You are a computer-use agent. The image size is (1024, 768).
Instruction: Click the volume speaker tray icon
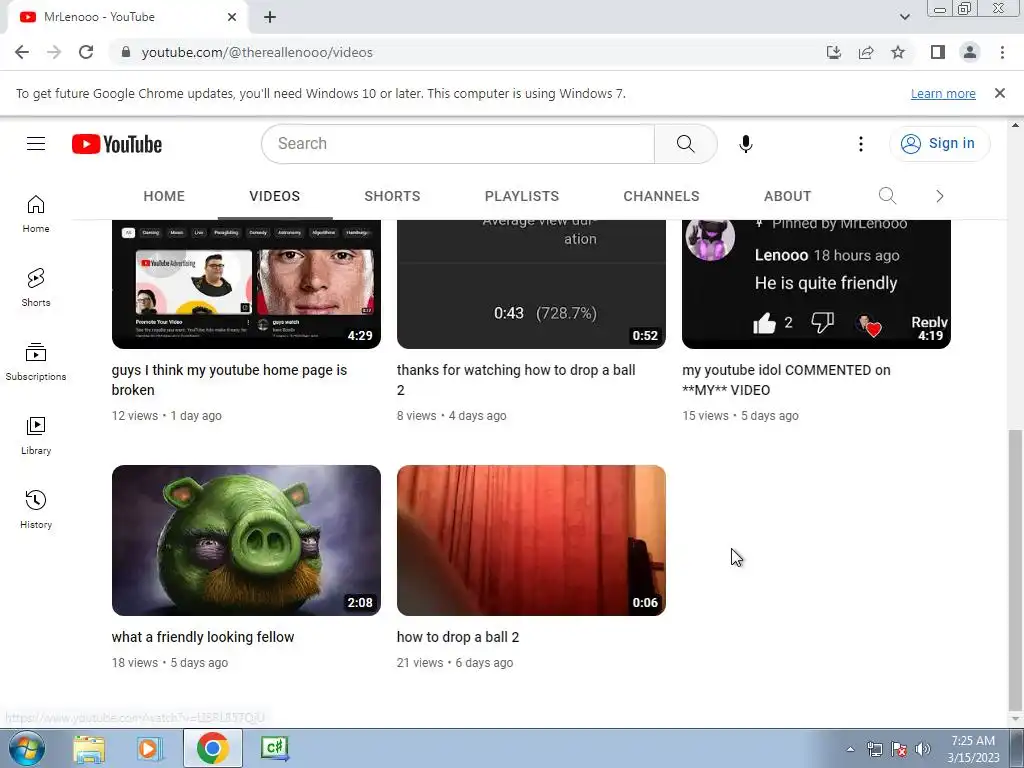tap(923, 750)
